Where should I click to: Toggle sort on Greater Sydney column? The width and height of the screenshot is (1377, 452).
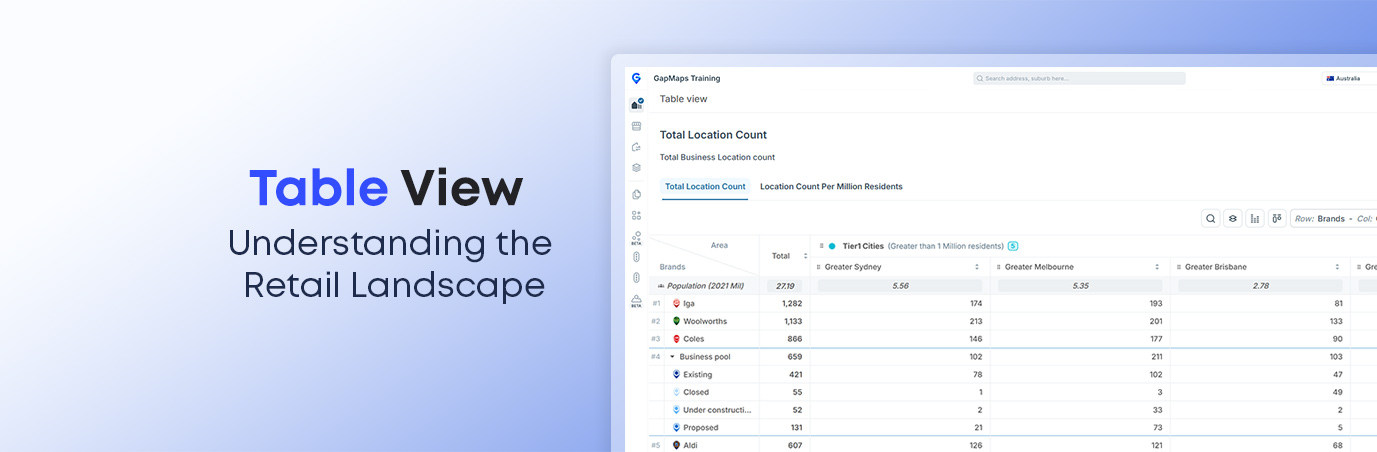(976, 267)
